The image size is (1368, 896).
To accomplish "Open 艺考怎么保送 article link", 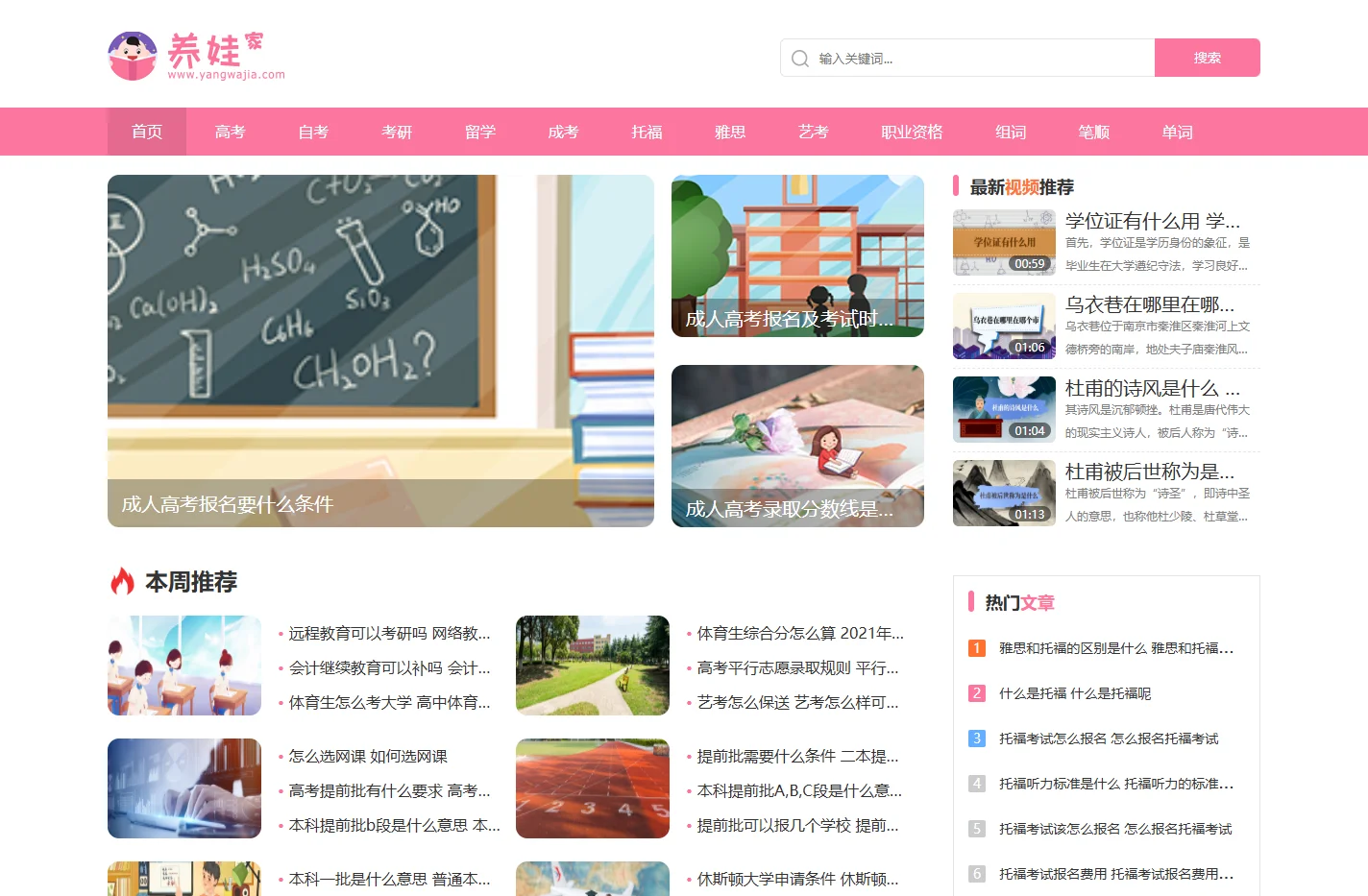I will 797,703.
